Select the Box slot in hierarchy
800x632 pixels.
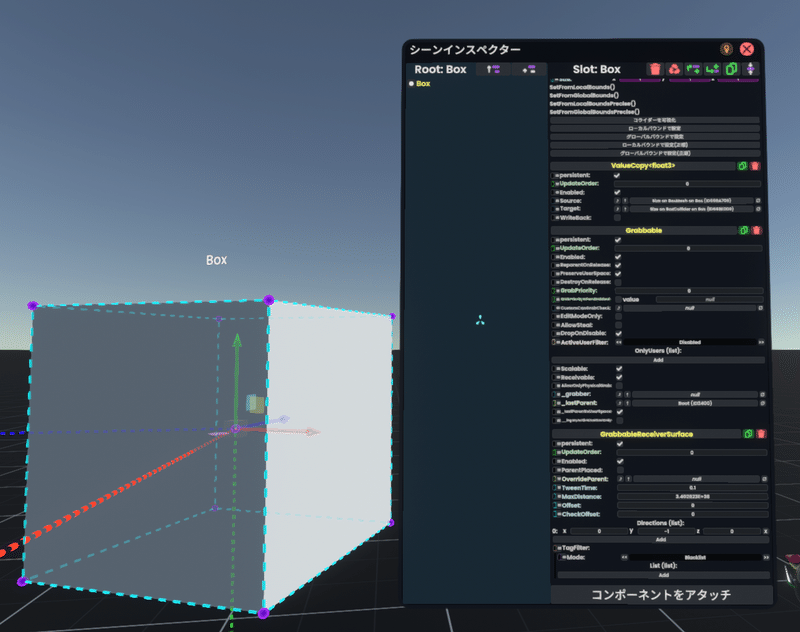coord(423,84)
